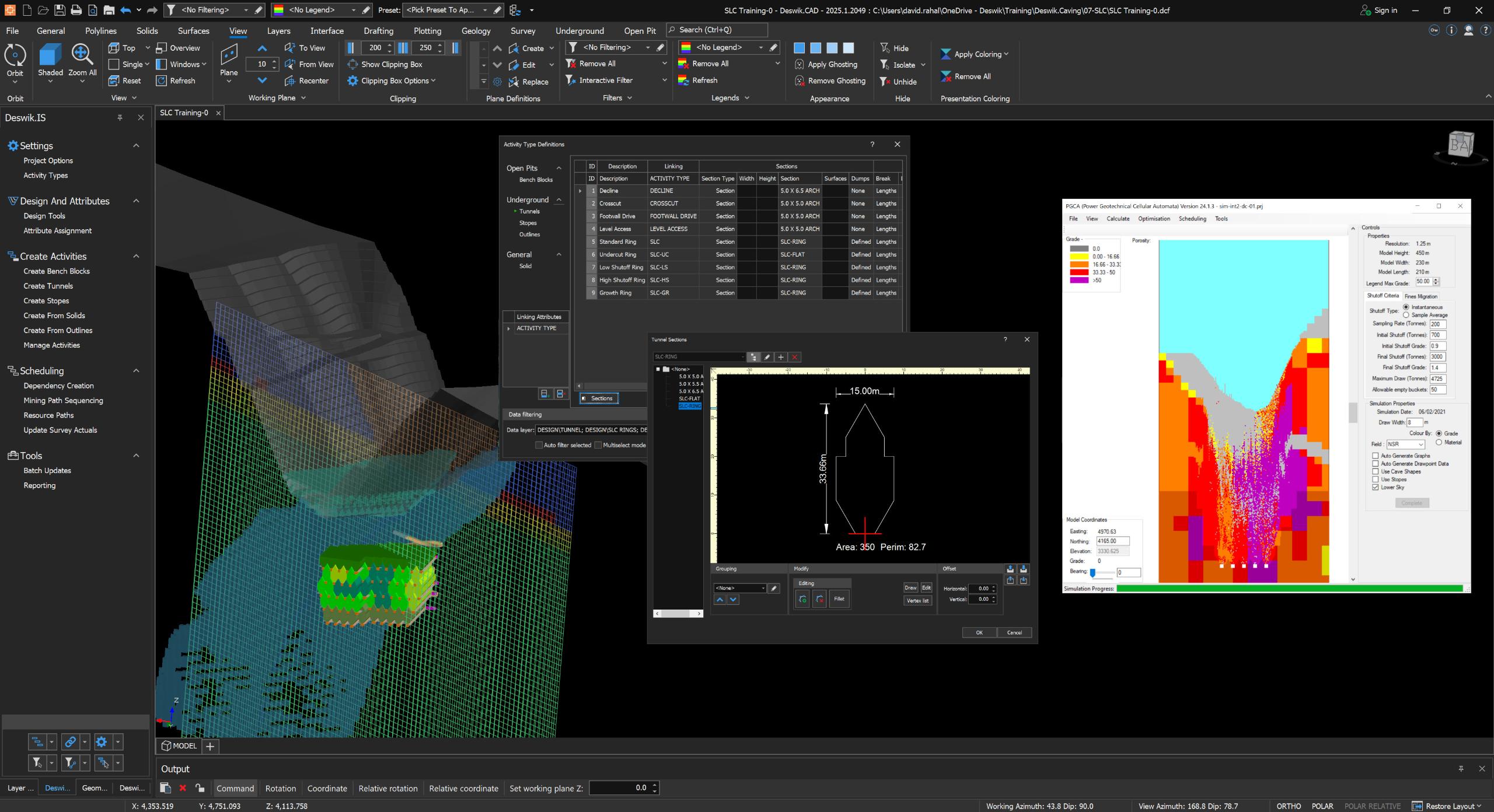Open the Optimisation menu in PGCA
The image size is (1494, 812).
tap(1153, 219)
